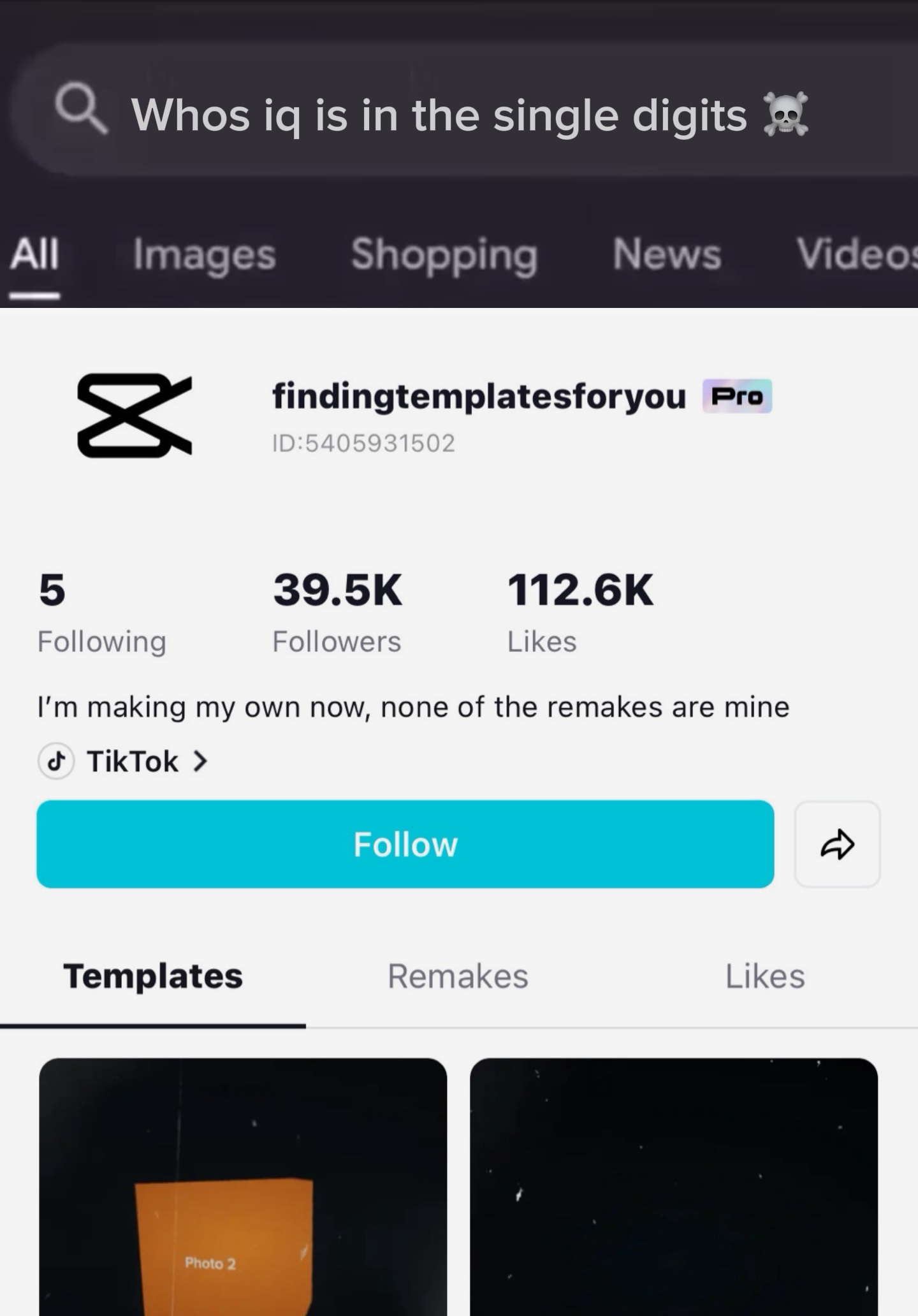Click the Pro badge next to username
The width and height of the screenshot is (918, 1316).
pyautogui.click(x=737, y=397)
